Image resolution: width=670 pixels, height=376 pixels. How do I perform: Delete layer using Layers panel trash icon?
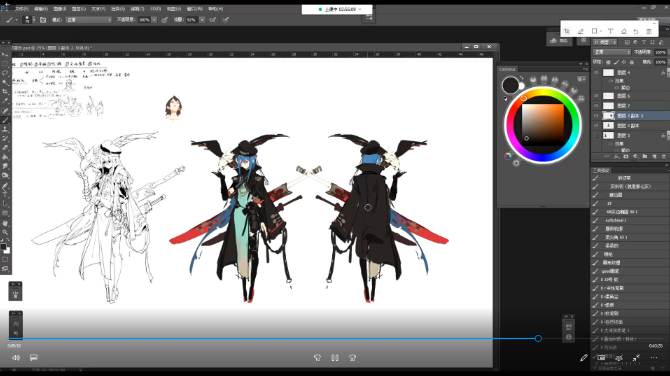tap(663, 157)
